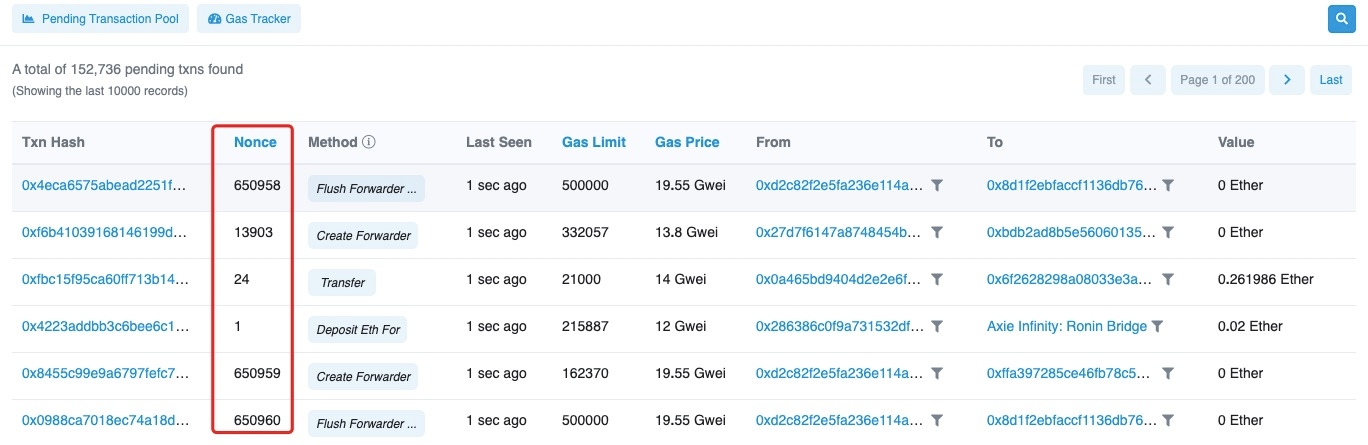This screenshot has width=1368, height=445.
Task: Filter by From address in first row
Action: coord(937,186)
